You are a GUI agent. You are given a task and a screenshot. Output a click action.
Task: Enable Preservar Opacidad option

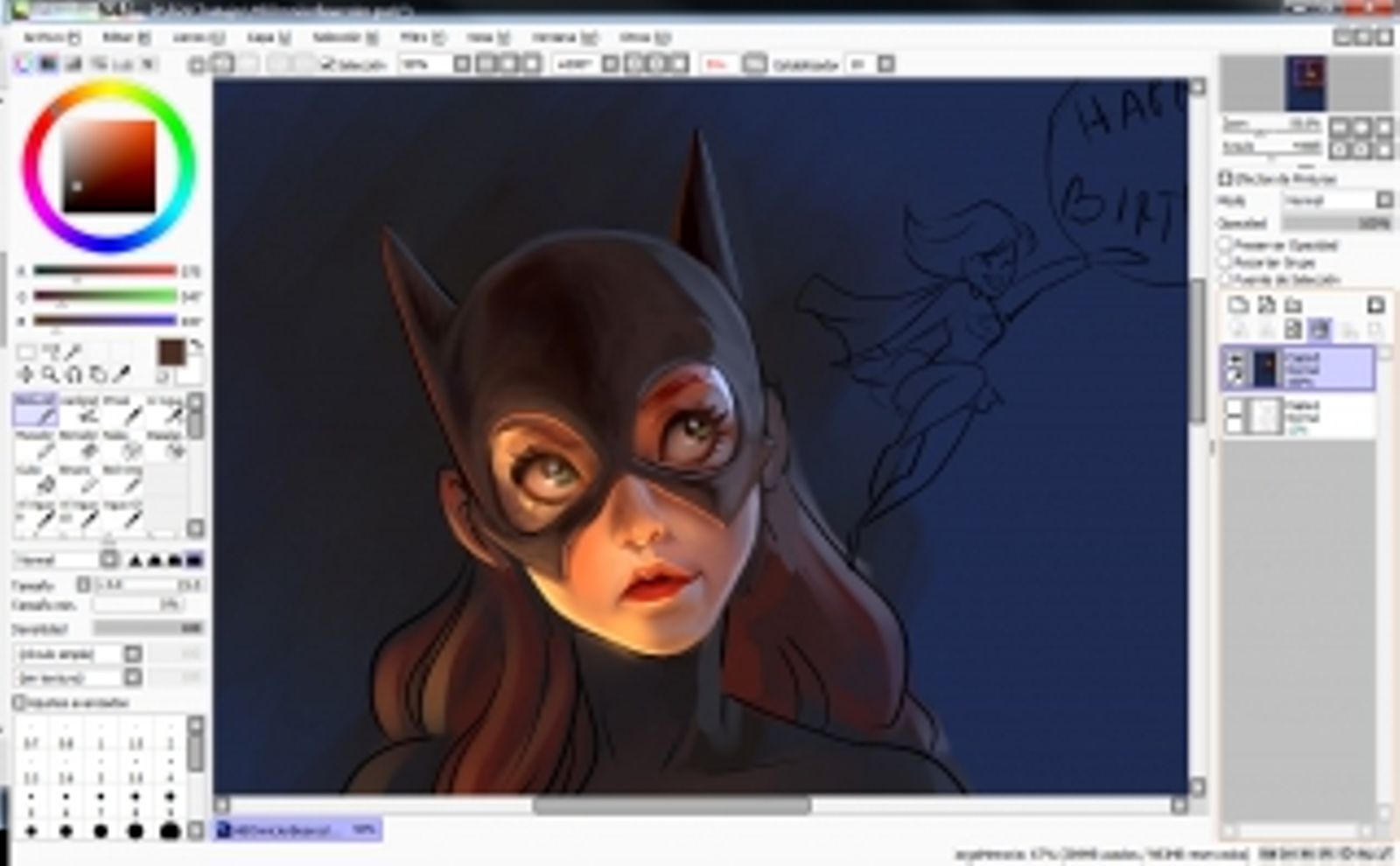1227,245
